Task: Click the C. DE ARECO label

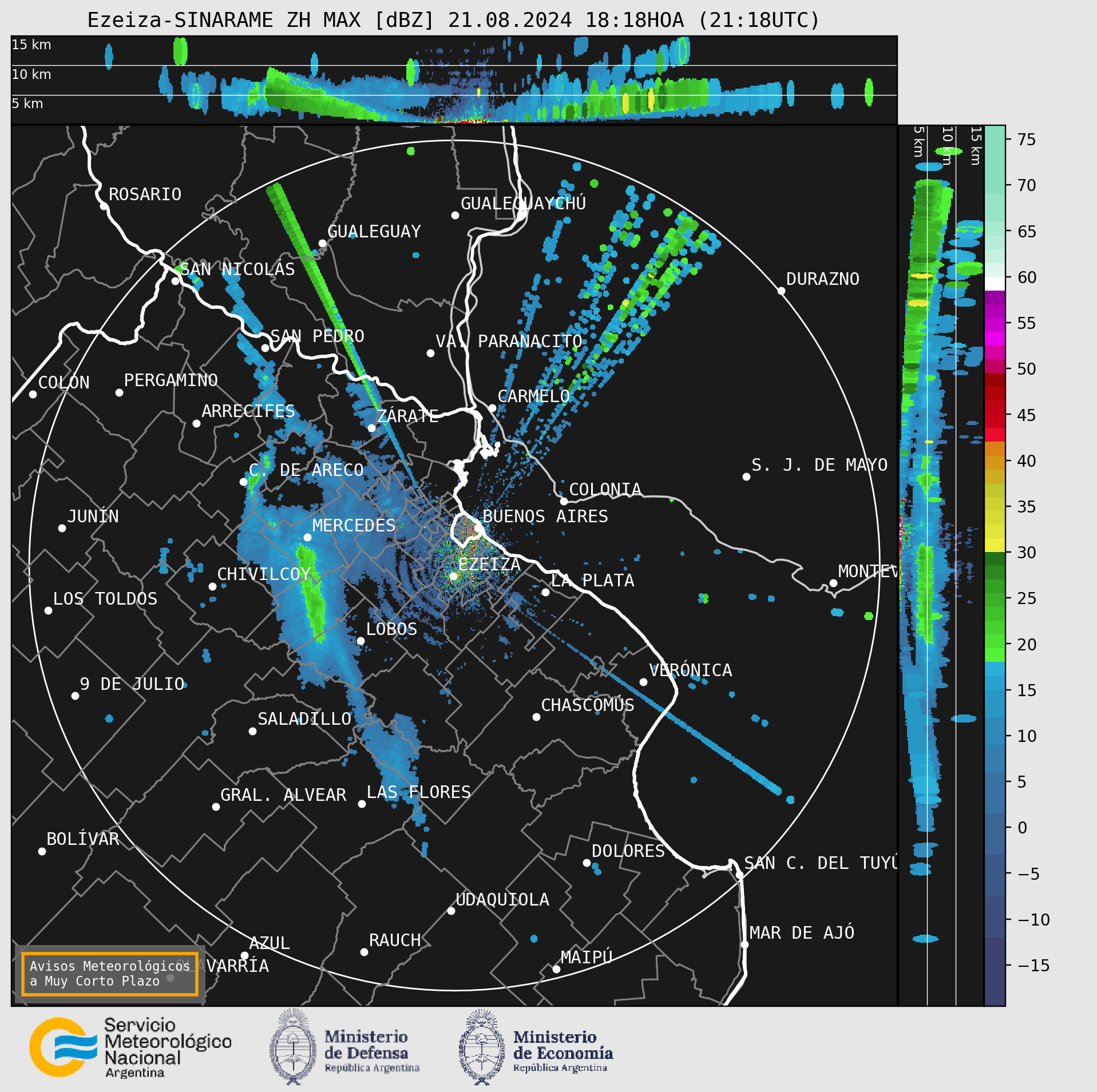Action: [306, 470]
